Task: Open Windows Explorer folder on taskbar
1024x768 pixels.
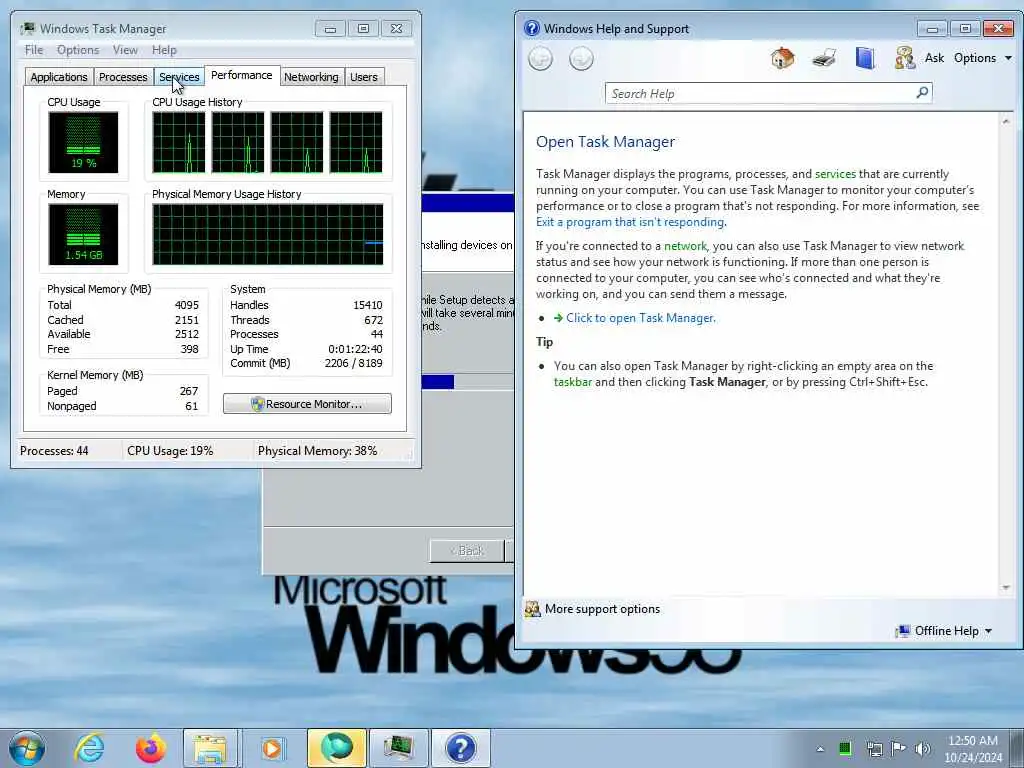Action: (210, 748)
